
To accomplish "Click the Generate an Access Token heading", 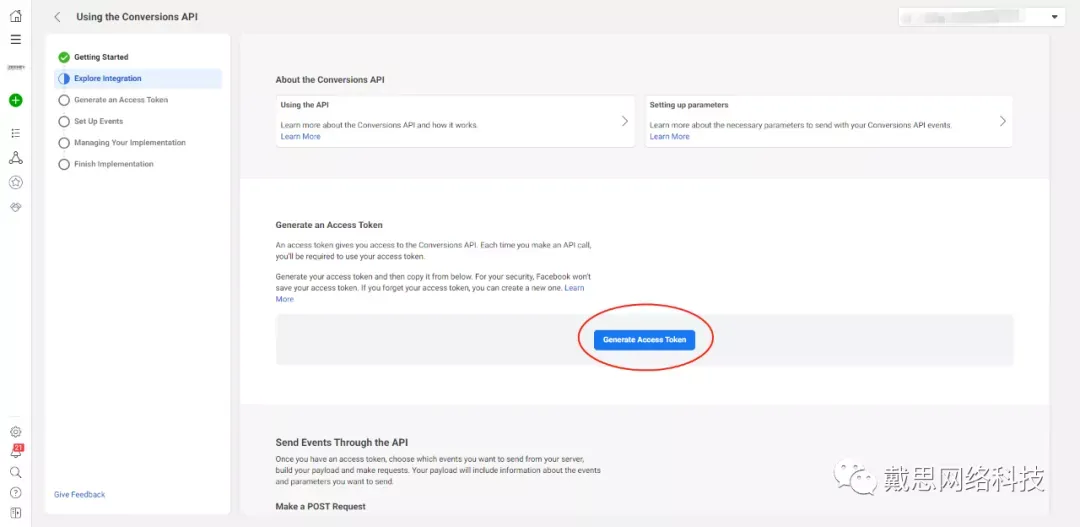I will coord(329,225).
